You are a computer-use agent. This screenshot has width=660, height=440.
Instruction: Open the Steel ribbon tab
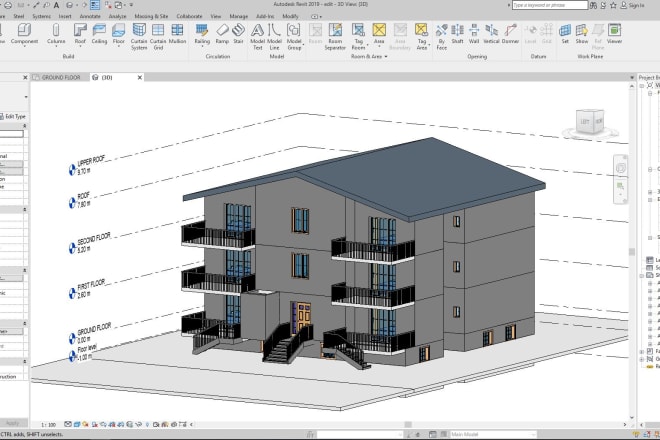pos(19,16)
